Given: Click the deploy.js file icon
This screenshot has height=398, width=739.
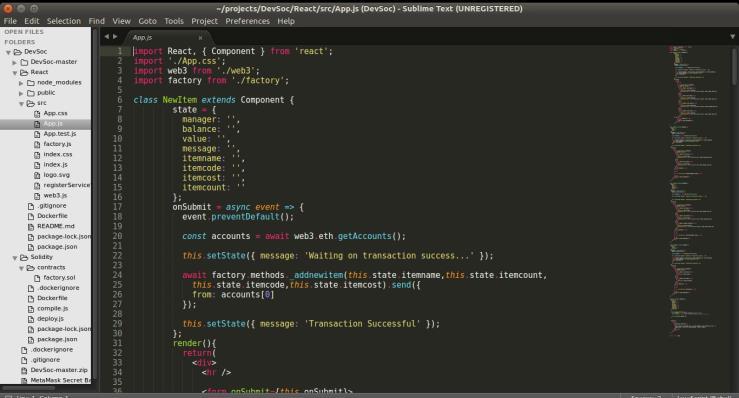Looking at the screenshot, I should [31, 319].
